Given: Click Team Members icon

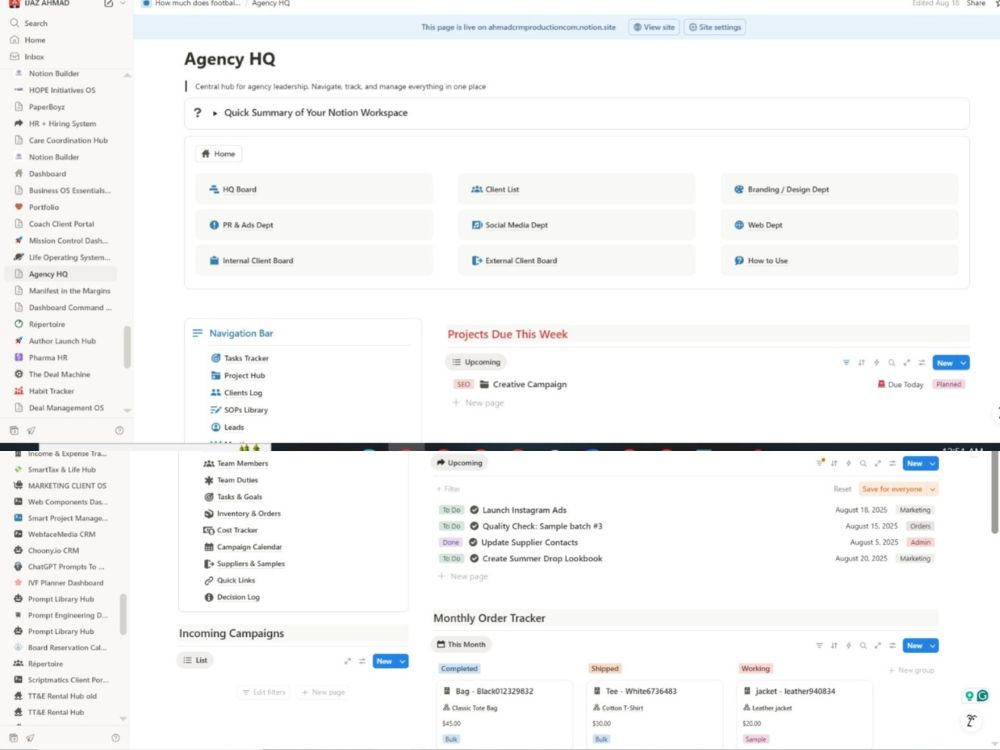Looking at the screenshot, I should click(209, 463).
